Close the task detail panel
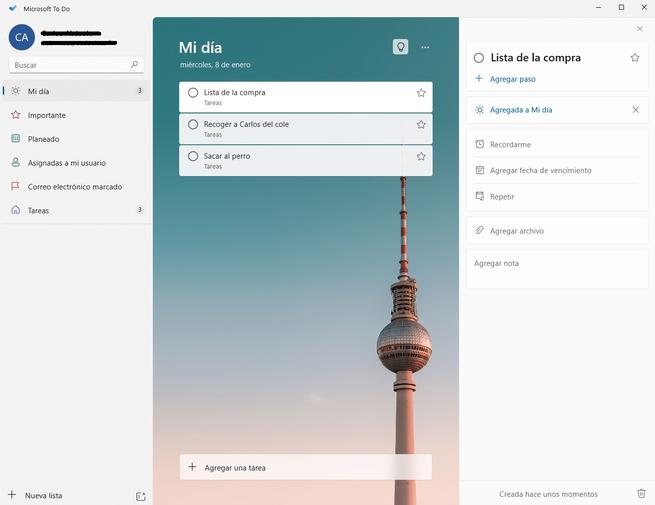This screenshot has height=505, width=655. 640,29
